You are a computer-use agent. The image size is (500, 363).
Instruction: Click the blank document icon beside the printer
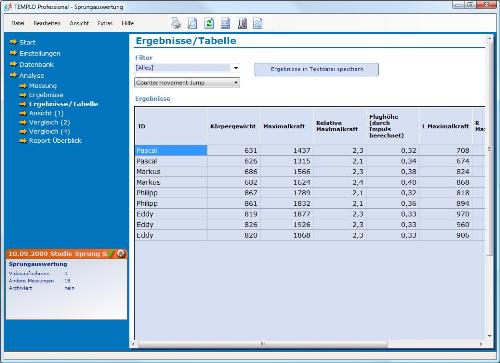[192, 23]
